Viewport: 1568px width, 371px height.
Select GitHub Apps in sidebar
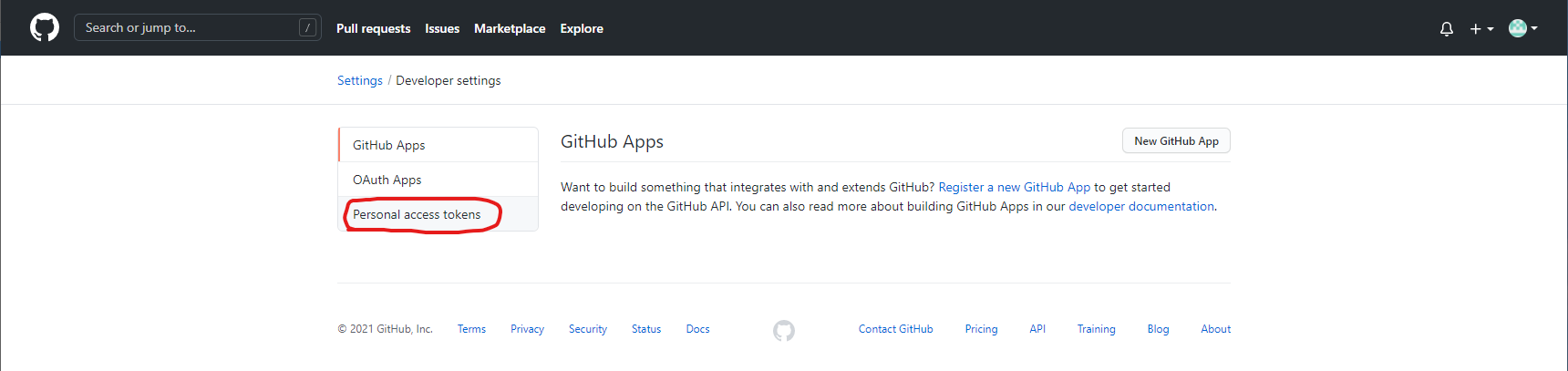tap(438, 145)
